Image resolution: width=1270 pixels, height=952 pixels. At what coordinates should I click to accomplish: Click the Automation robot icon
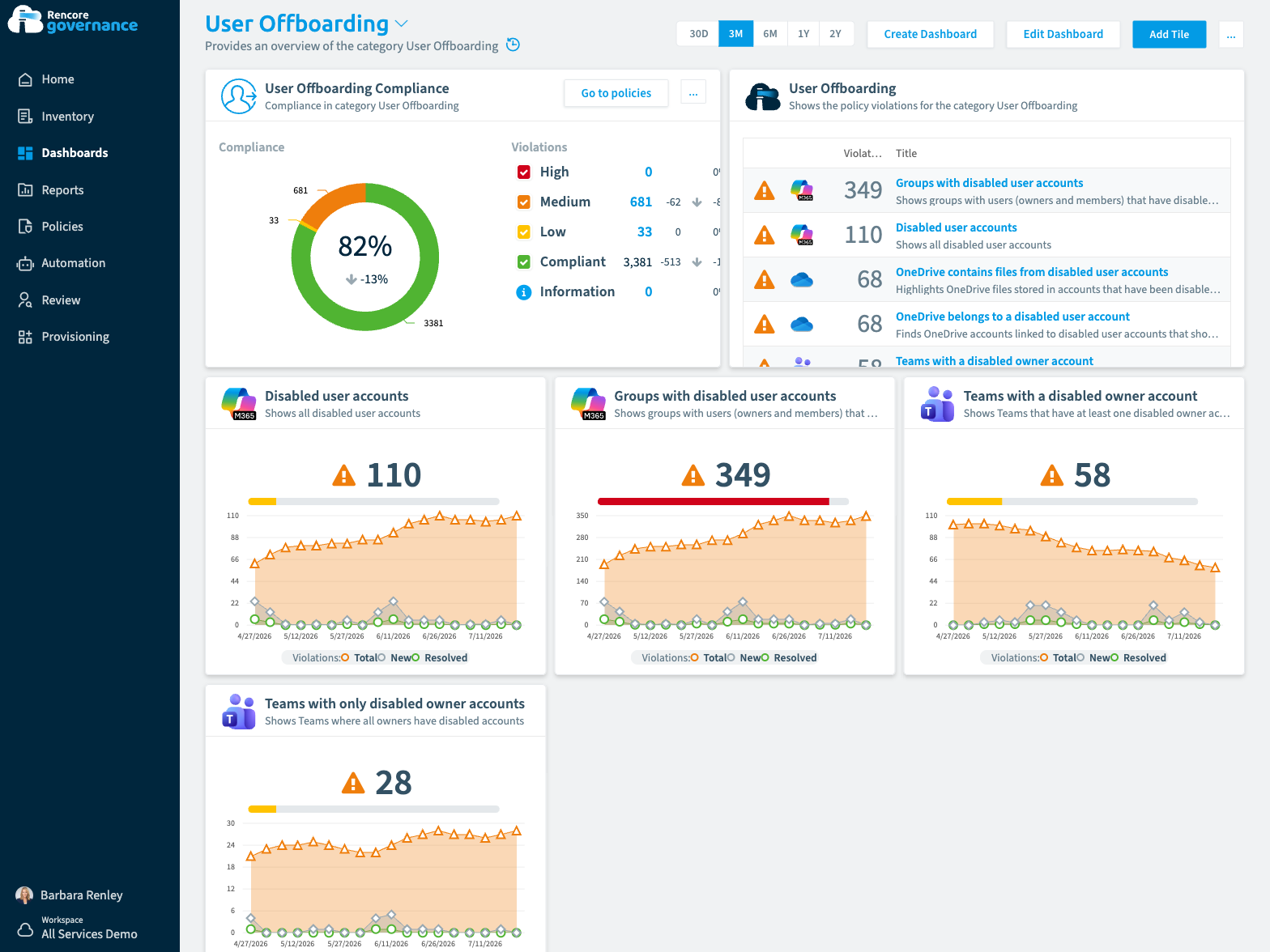(25, 263)
